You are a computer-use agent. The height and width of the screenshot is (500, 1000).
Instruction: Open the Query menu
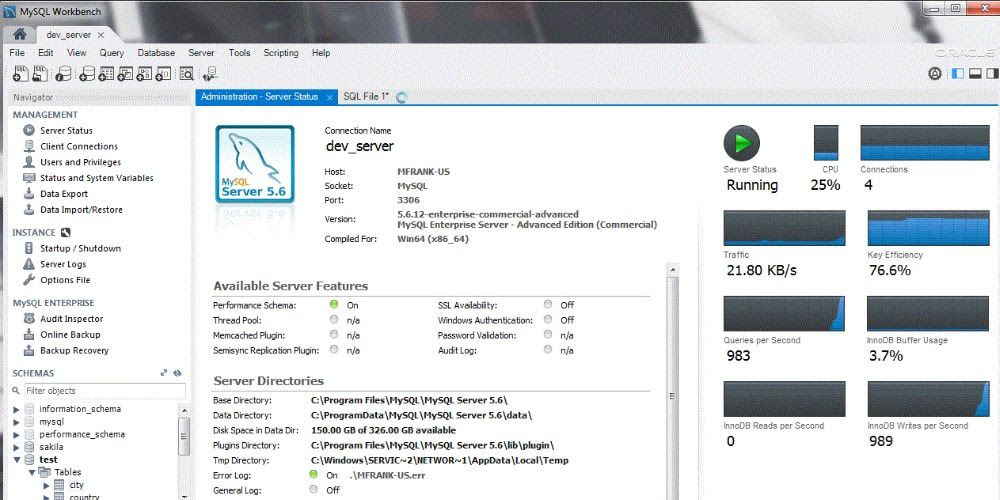112,53
